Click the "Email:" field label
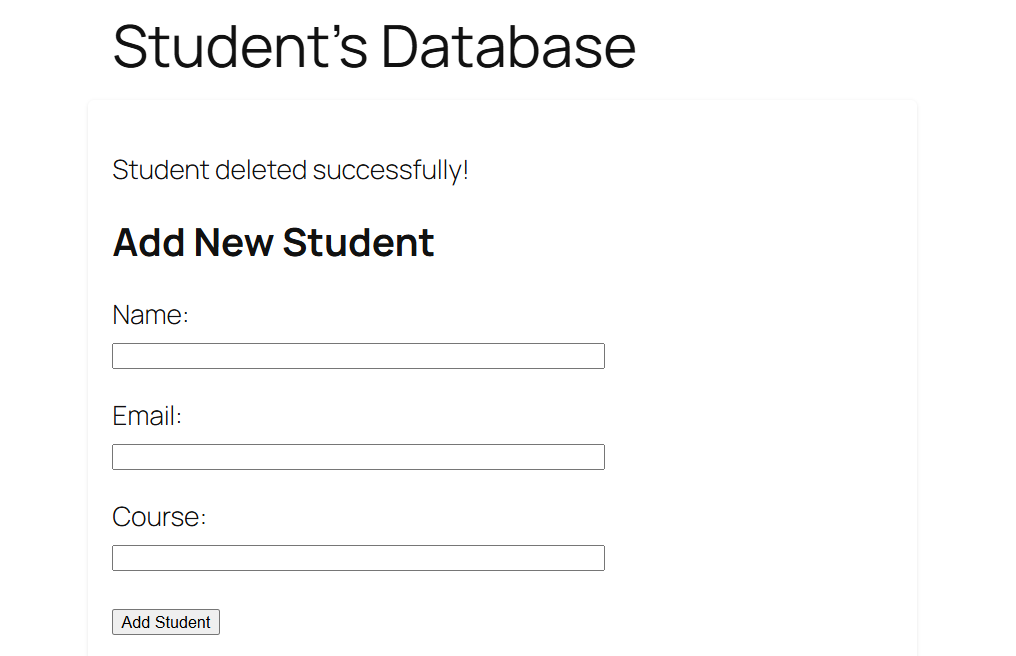Viewport: 1016px width, 656px height. (x=147, y=416)
